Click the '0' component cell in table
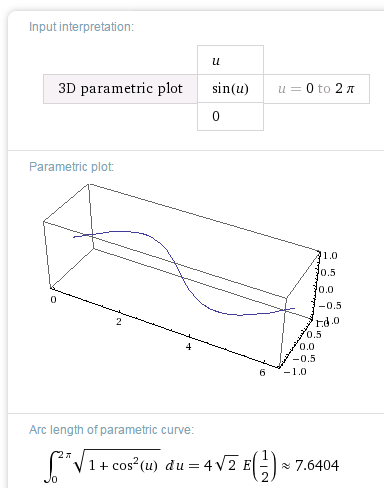The image size is (384, 488). click(230, 116)
